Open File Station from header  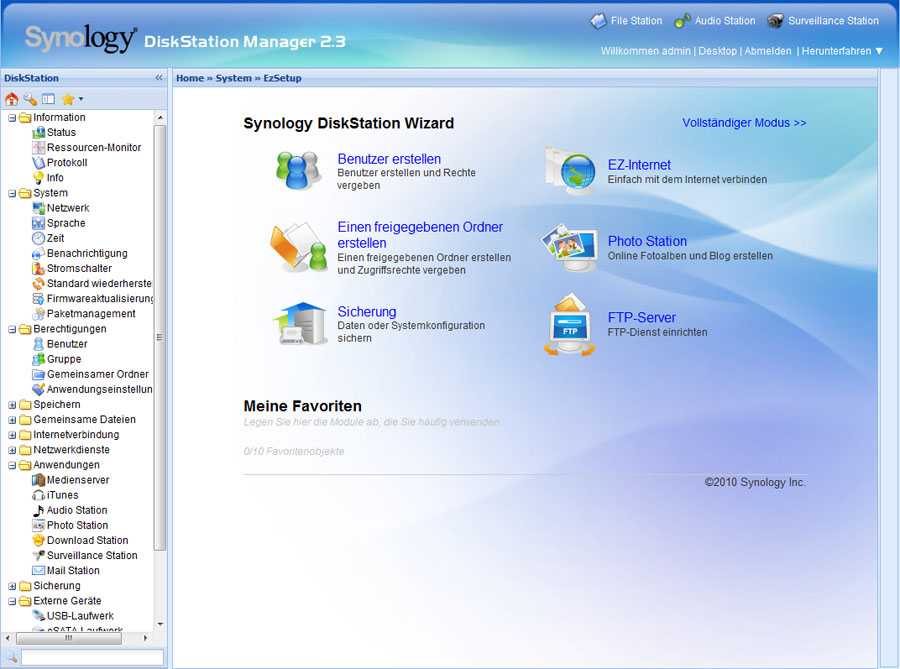[x=626, y=21]
